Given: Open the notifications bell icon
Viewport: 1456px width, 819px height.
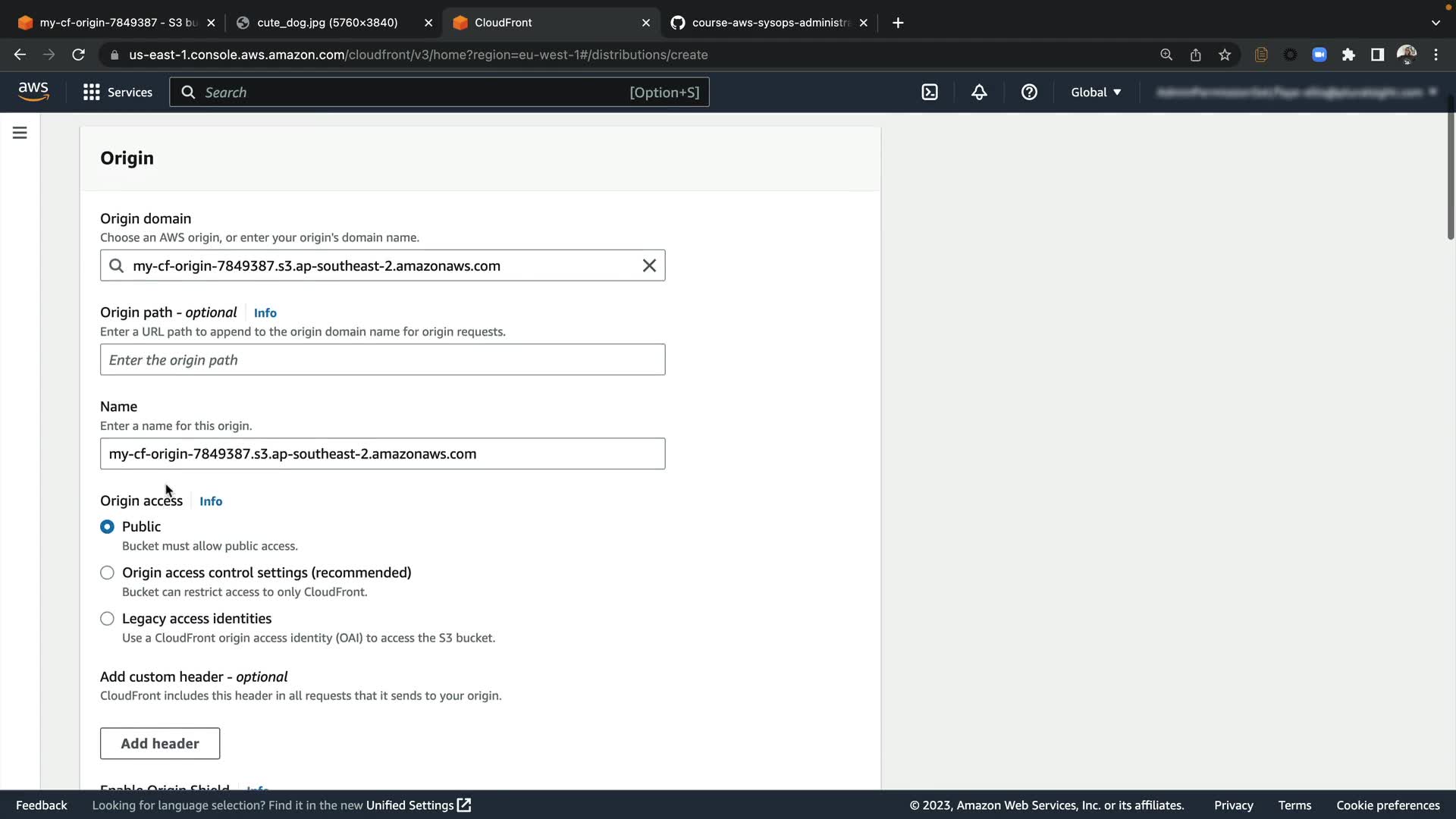Looking at the screenshot, I should coord(979,93).
